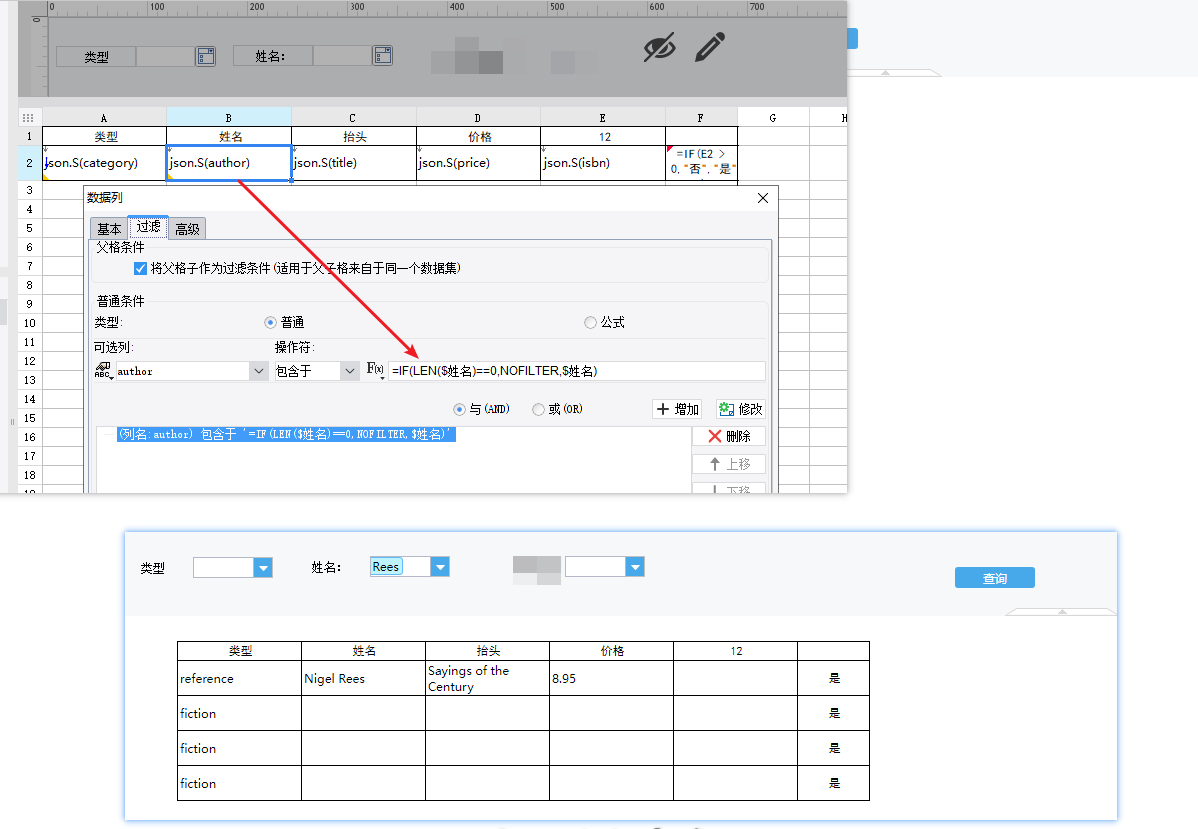Screen dimensions: 1198x829
Task: Click the pencil edit icon in the parameter pane
Action: [709, 46]
